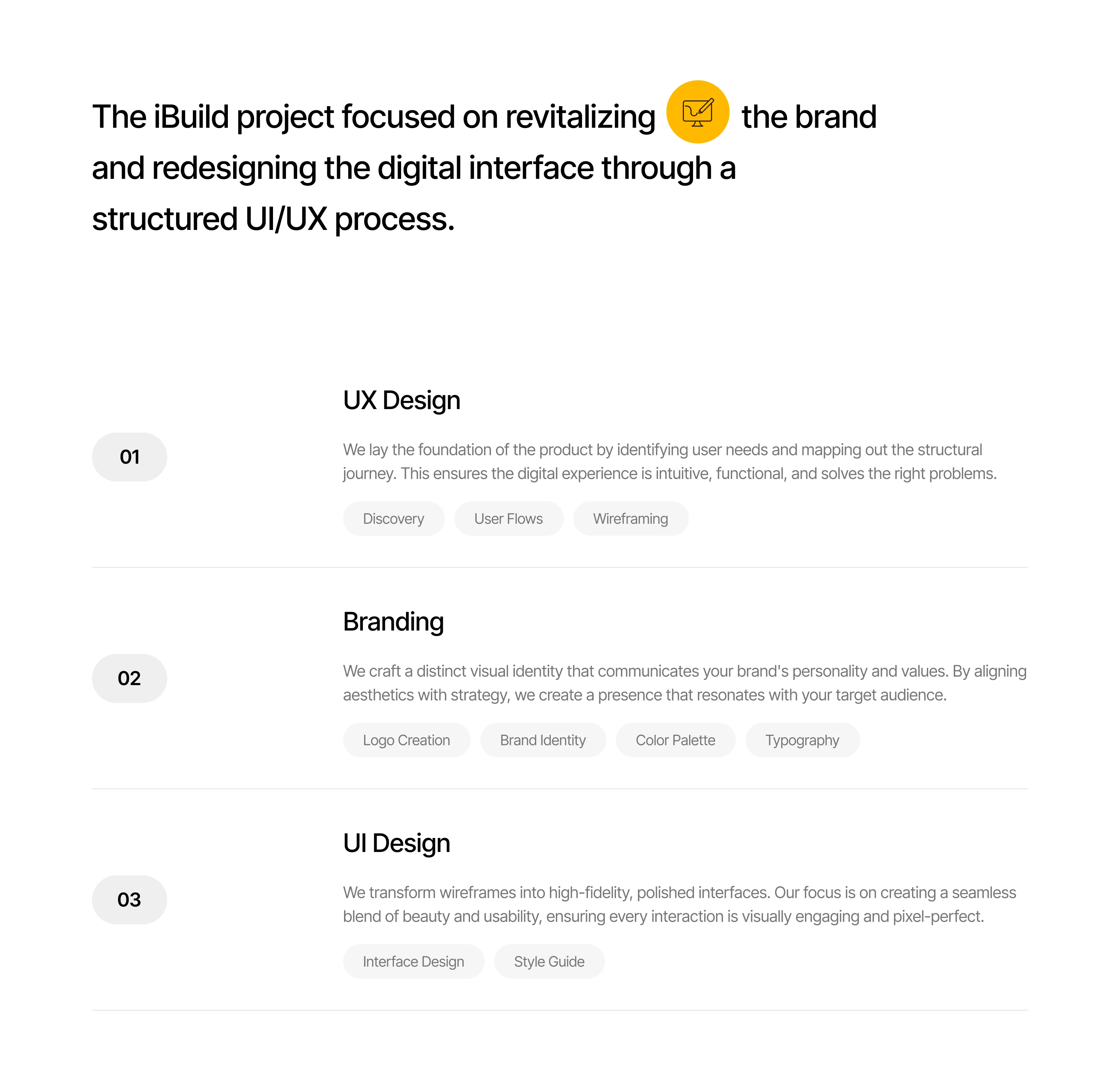Viewport: 1120px width, 1091px height.
Task: Click the UI Design description paragraph
Action: click(679, 904)
